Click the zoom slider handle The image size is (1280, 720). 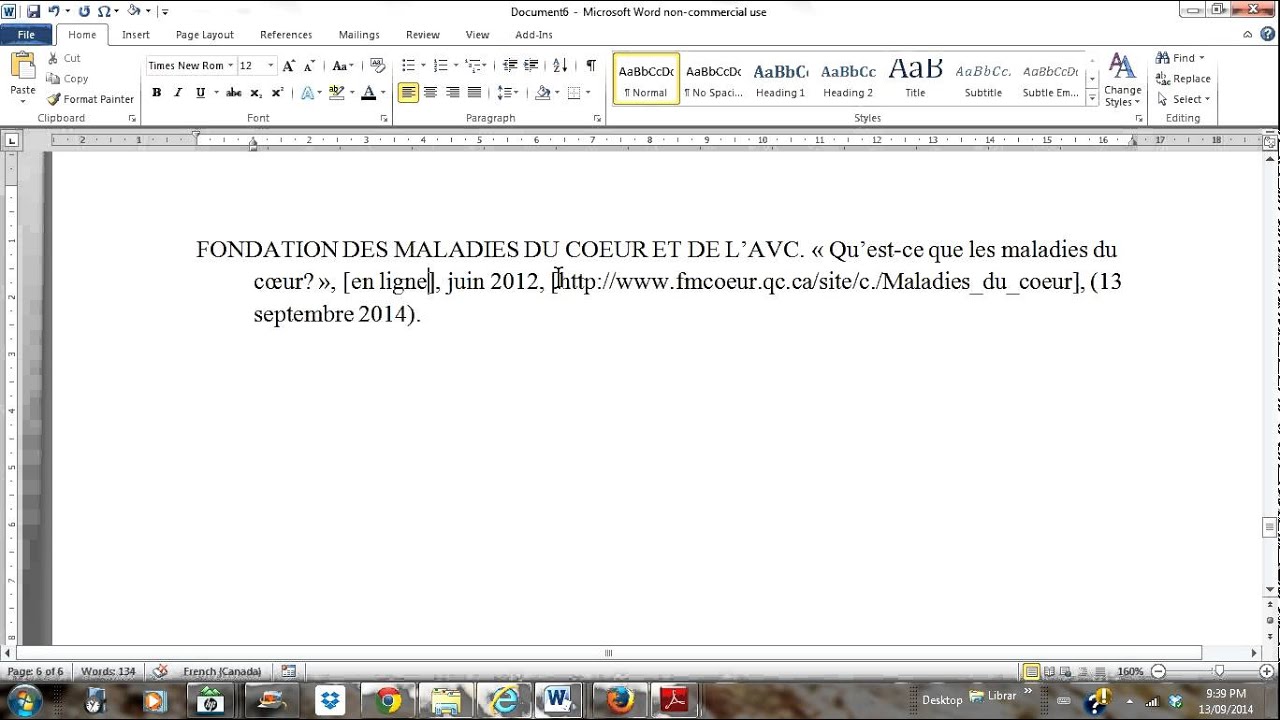click(1219, 671)
